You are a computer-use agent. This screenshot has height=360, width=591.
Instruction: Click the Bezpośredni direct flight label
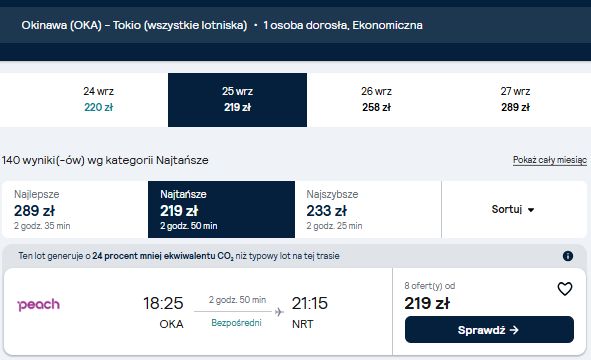click(236, 323)
